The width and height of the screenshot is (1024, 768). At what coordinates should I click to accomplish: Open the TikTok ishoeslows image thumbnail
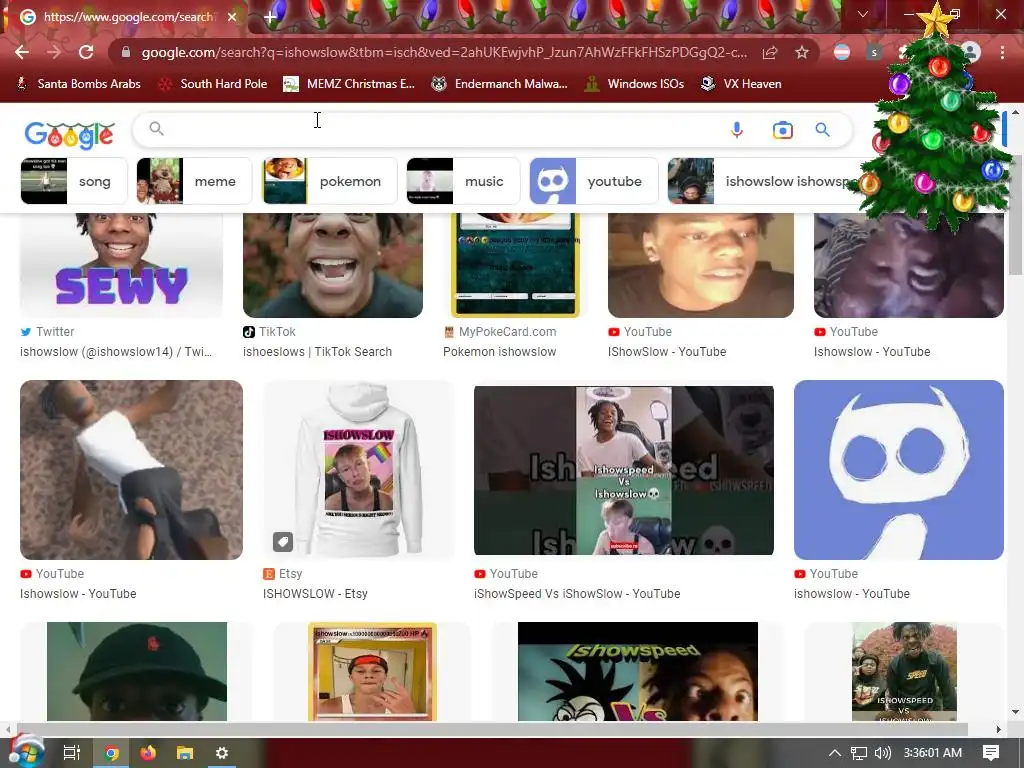click(x=332, y=264)
